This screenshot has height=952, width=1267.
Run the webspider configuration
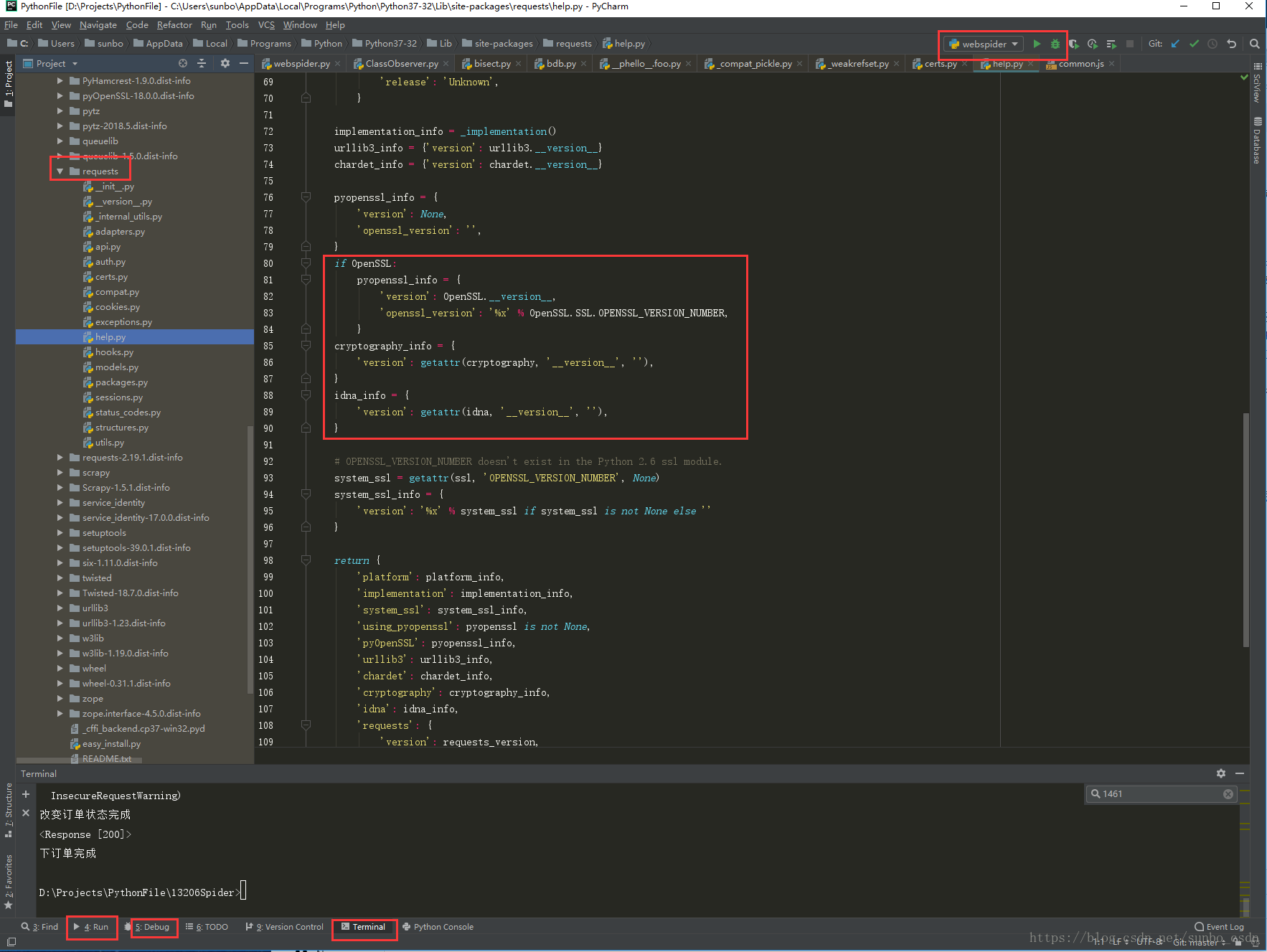[1037, 44]
